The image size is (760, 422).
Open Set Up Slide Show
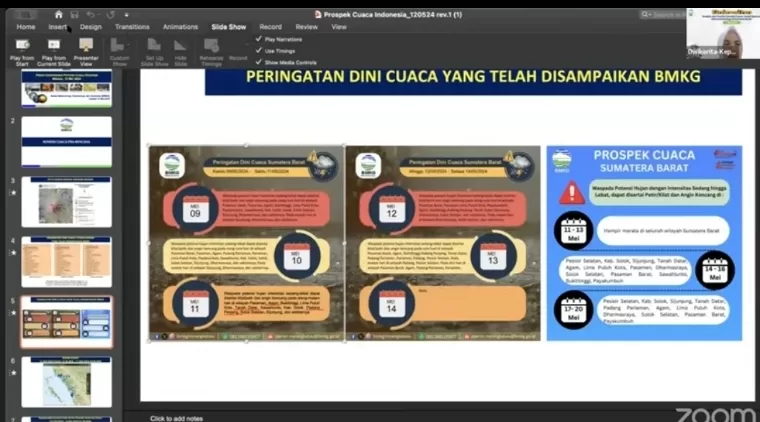coord(154,52)
